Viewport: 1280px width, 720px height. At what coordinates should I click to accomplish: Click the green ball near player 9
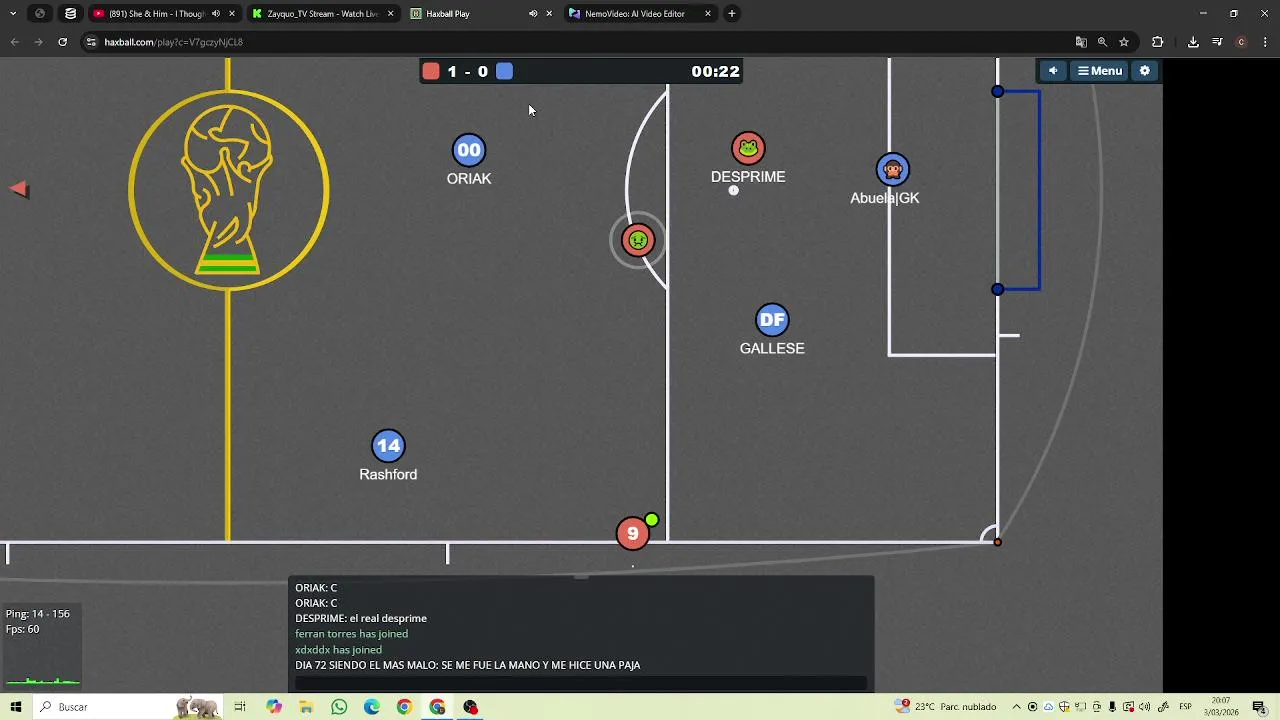652,520
